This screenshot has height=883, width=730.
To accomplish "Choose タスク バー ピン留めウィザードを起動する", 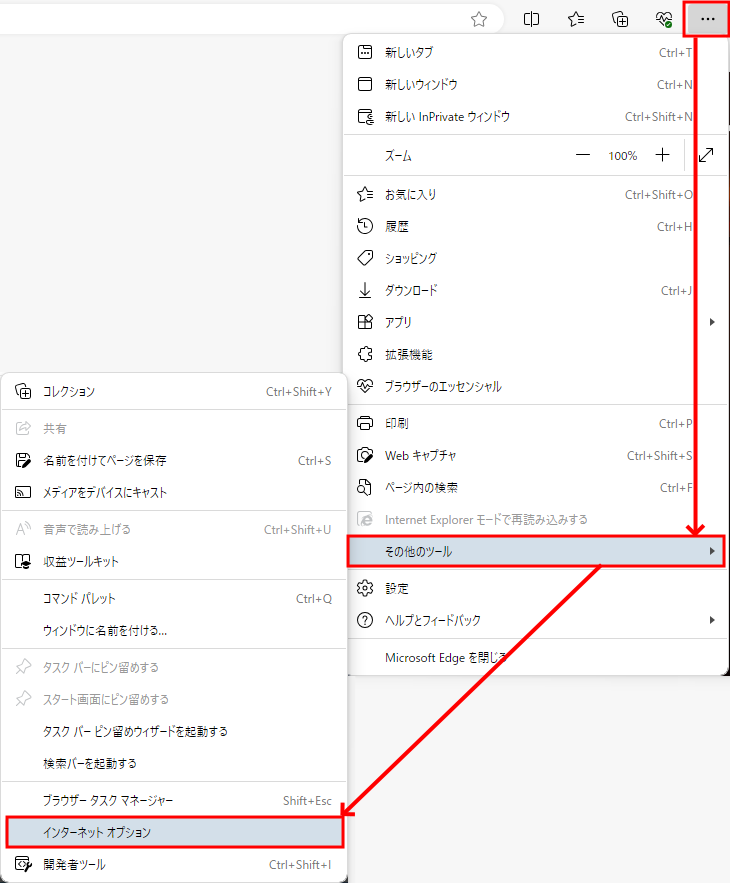I will [x=175, y=731].
